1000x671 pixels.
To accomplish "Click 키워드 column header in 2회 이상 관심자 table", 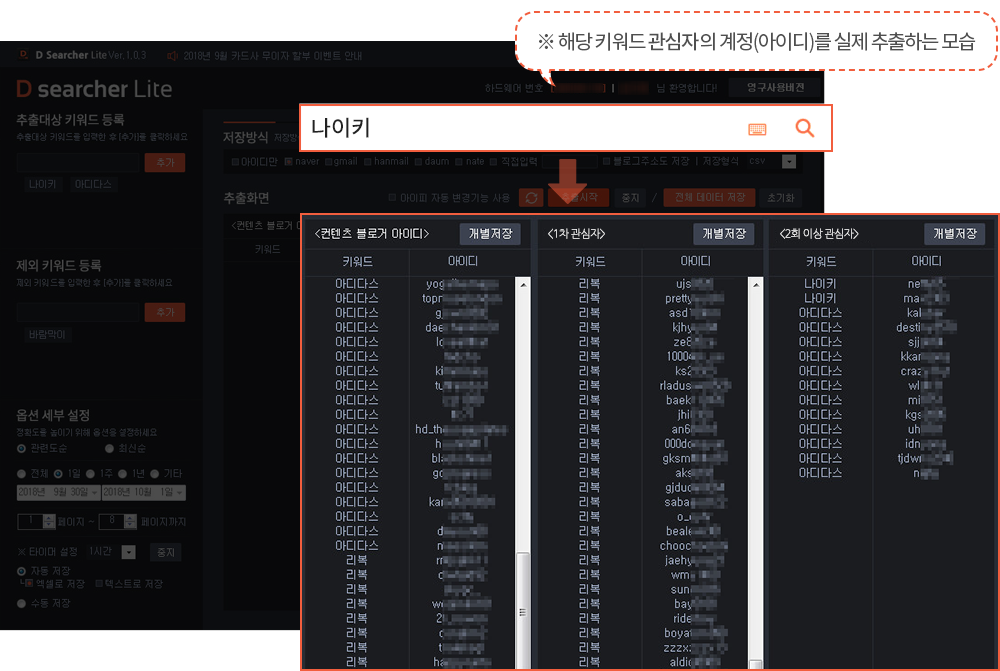I will (821, 262).
